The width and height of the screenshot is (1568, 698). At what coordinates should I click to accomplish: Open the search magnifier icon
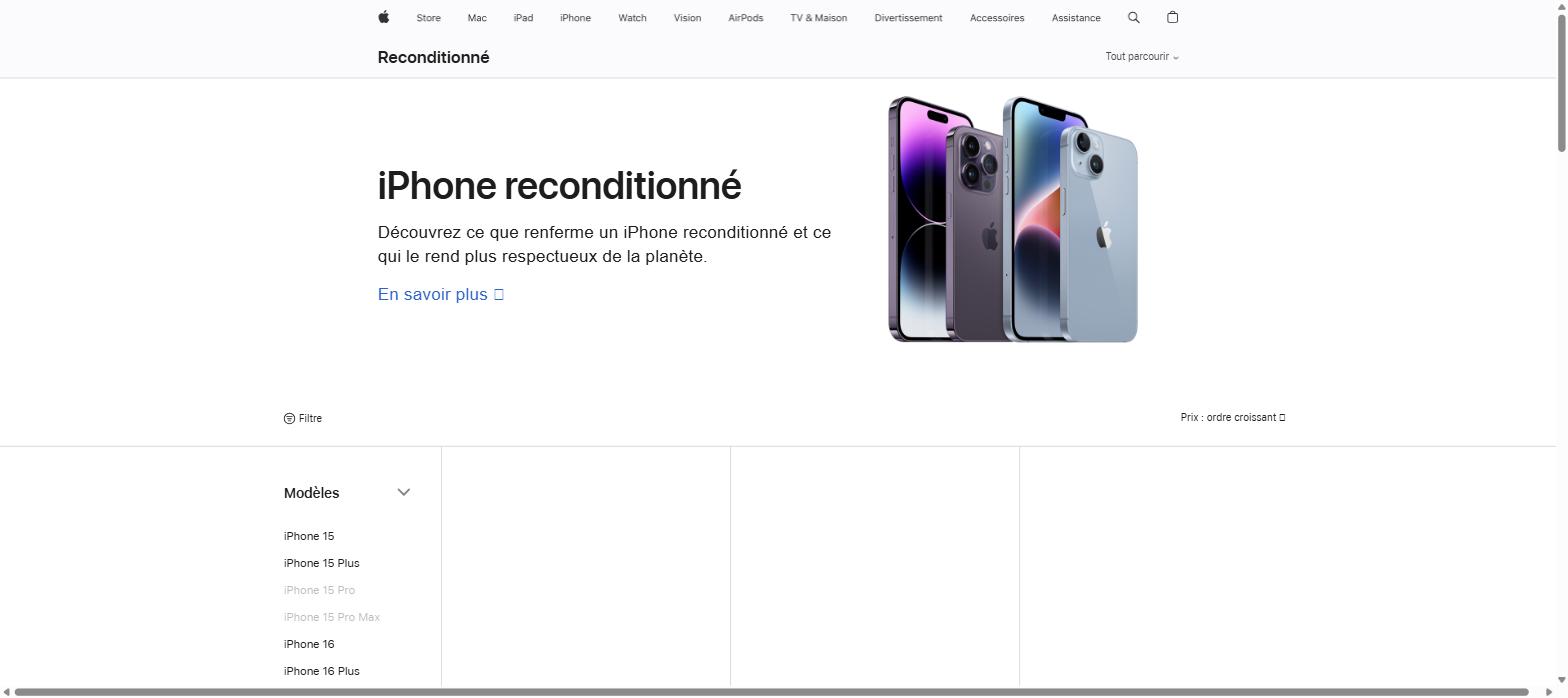[x=1133, y=17]
